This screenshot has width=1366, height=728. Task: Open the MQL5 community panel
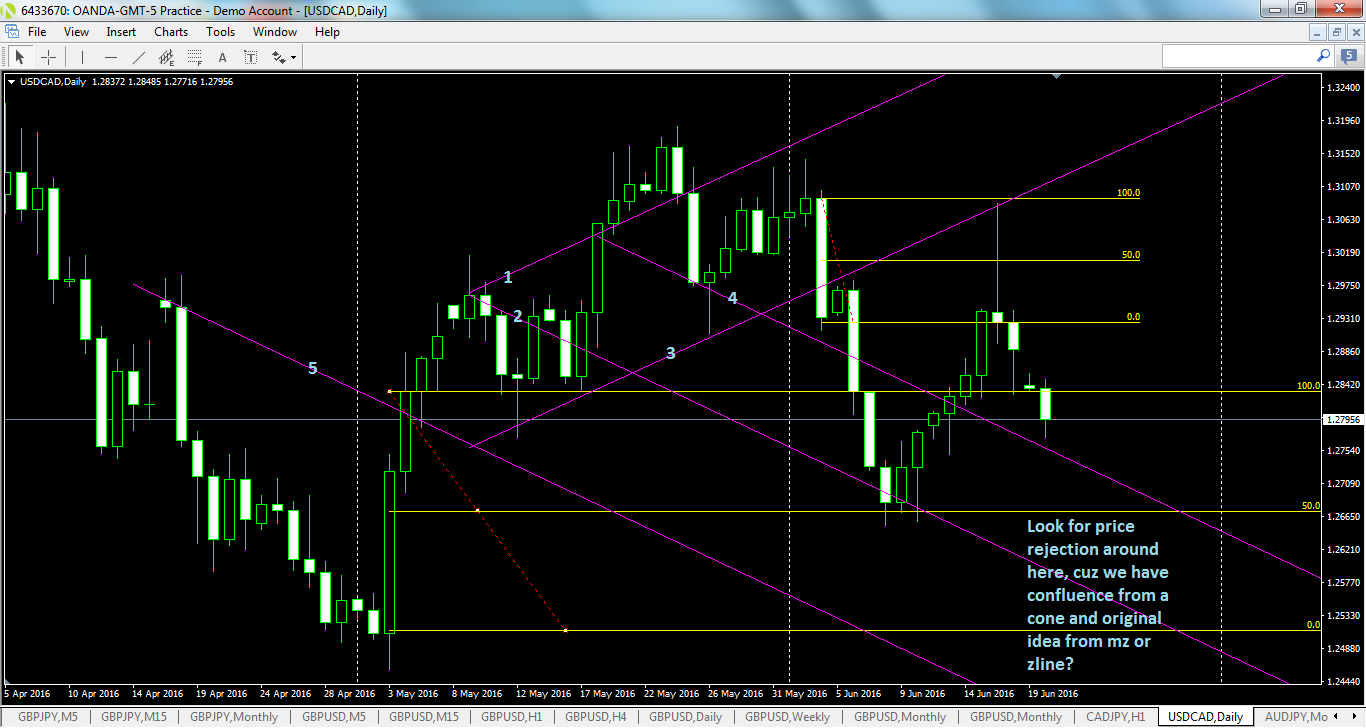click(1347, 56)
